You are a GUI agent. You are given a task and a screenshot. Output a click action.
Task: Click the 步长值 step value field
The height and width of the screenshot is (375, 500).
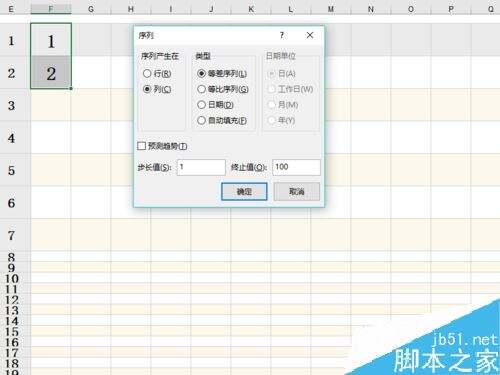pos(201,167)
